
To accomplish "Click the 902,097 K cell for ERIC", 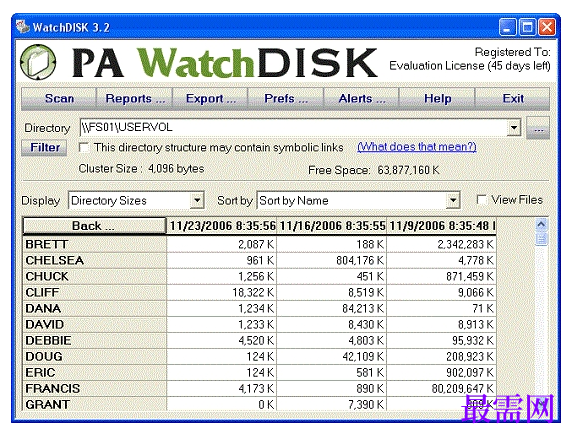I will click(441, 373).
